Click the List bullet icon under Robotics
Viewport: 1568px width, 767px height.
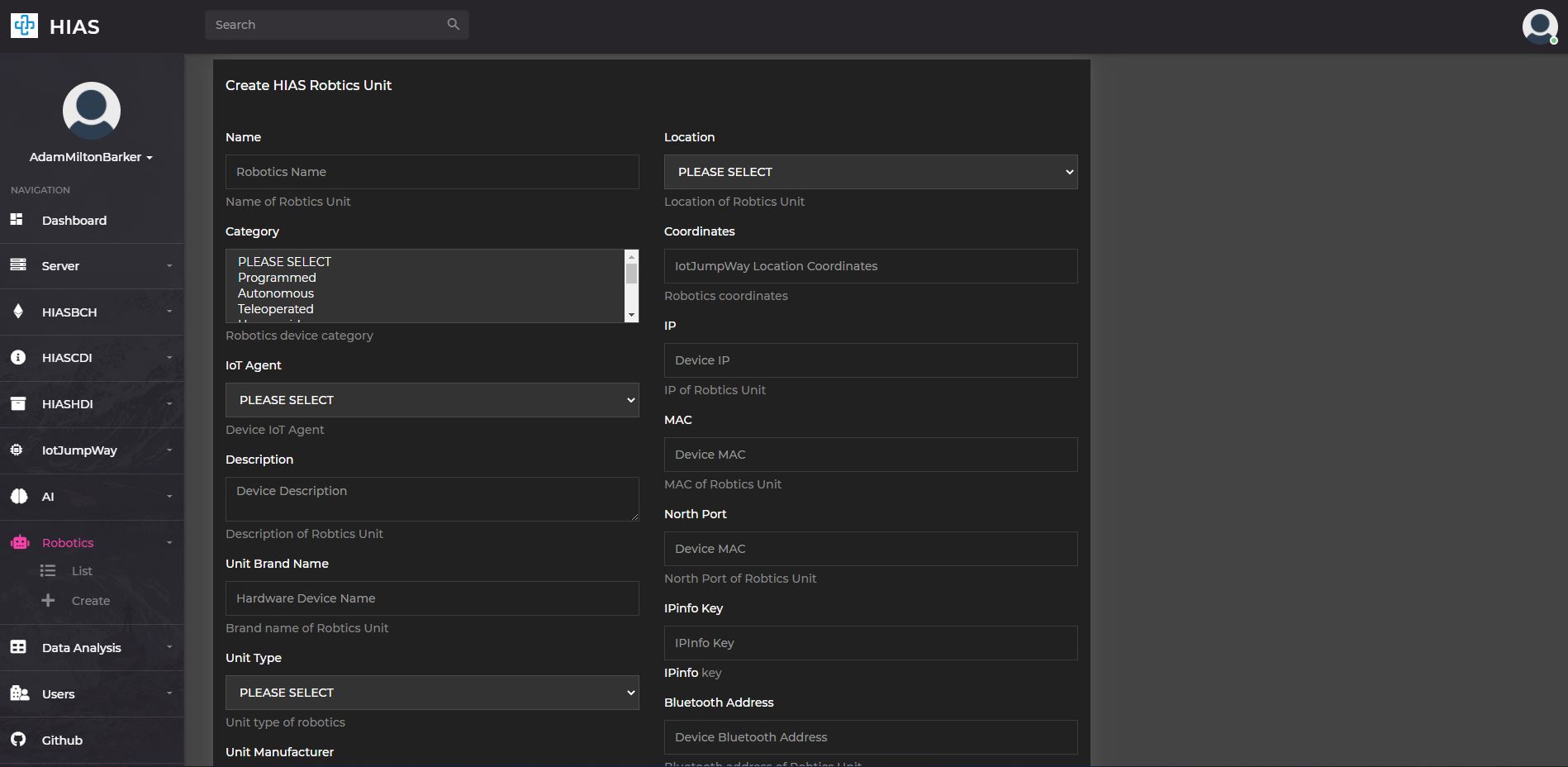(x=48, y=570)
